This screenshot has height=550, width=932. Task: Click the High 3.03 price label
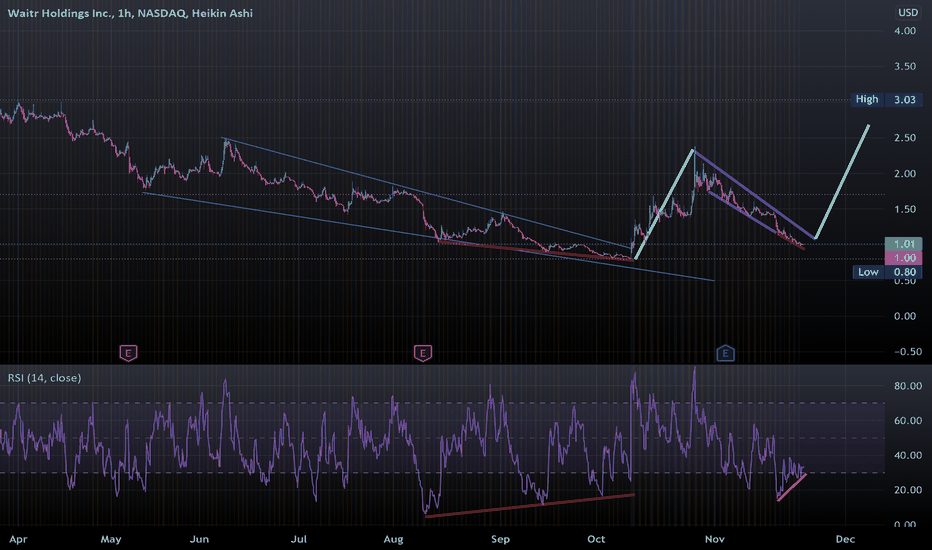tap(886, 99)
